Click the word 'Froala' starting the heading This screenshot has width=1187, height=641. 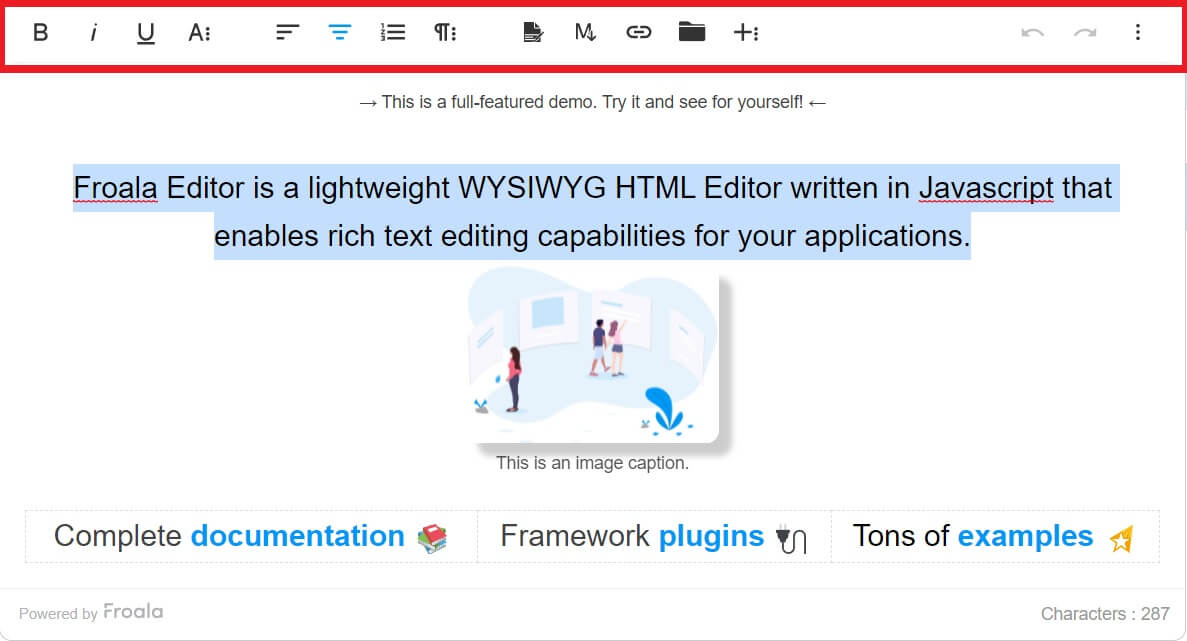pos(115,188)
